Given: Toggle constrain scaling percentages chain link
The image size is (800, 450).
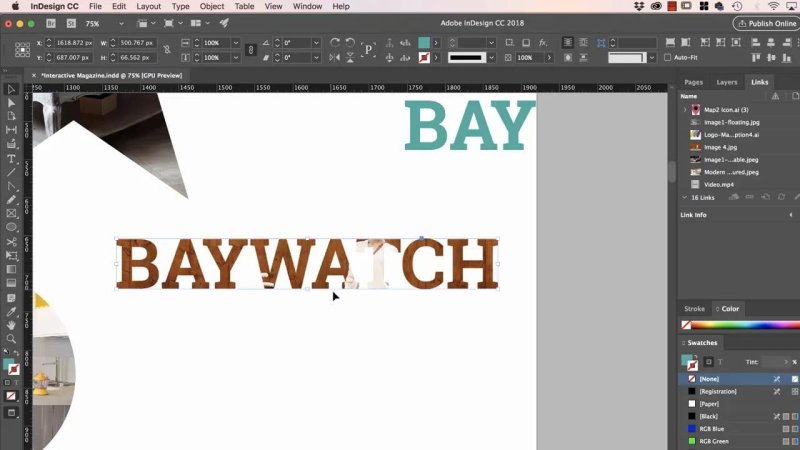Looking at the screenshot, I should coord(251,50).
